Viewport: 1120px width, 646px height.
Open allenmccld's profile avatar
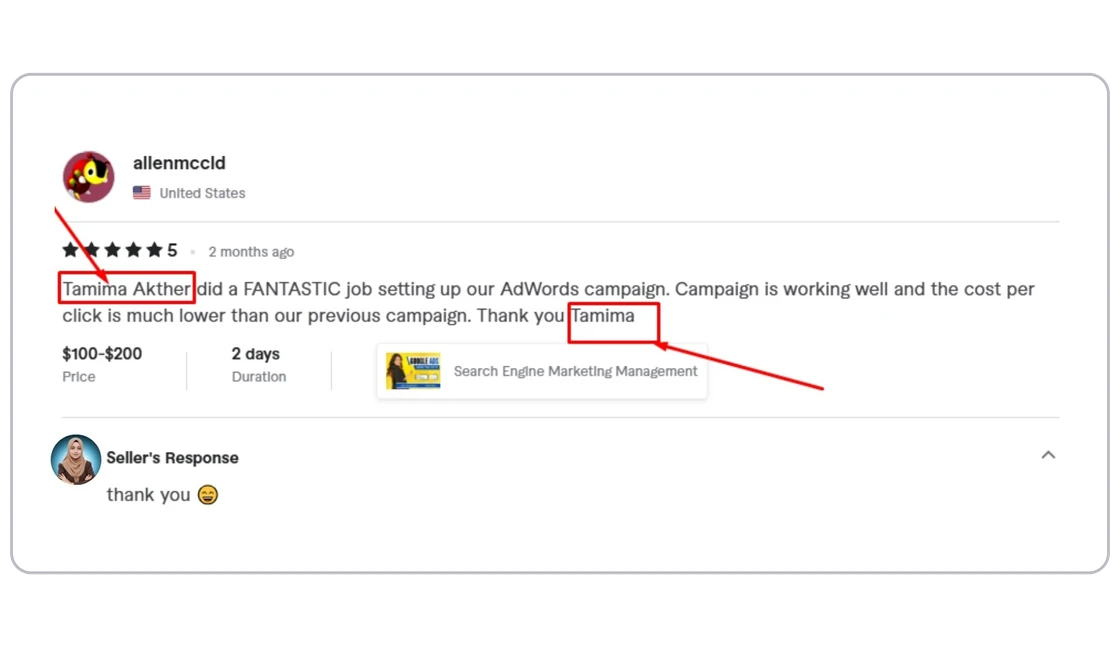pyautogui.click(x=89, y=177)
